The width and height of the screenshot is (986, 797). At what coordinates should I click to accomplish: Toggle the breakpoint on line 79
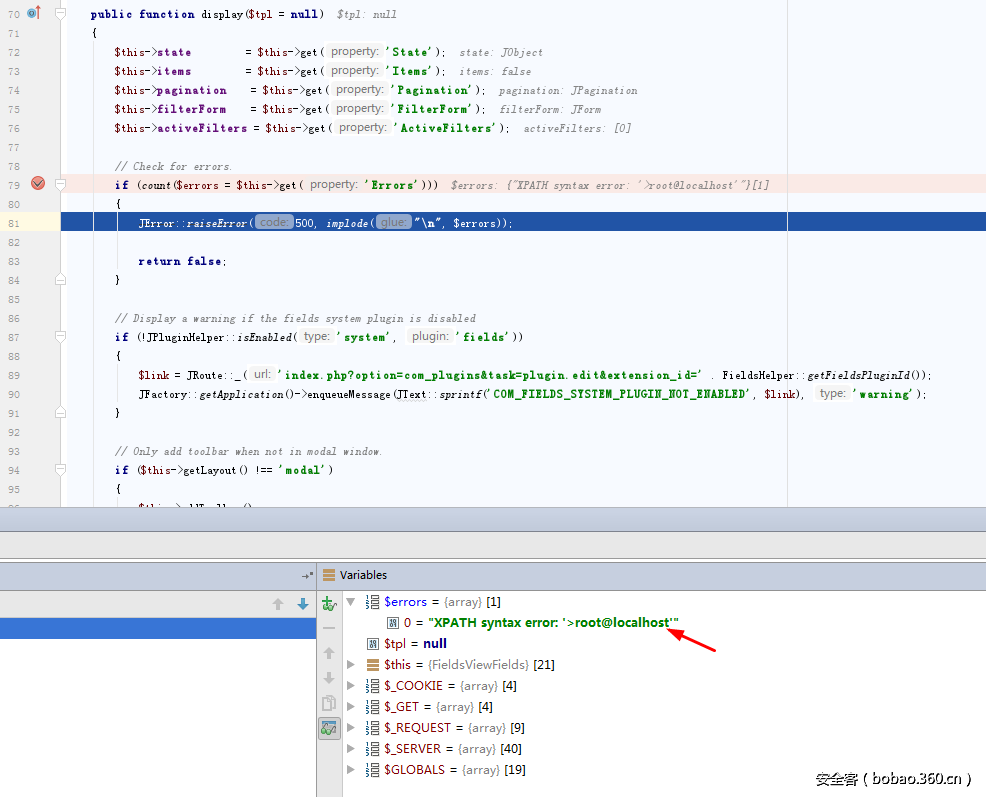tap(38, 184)
